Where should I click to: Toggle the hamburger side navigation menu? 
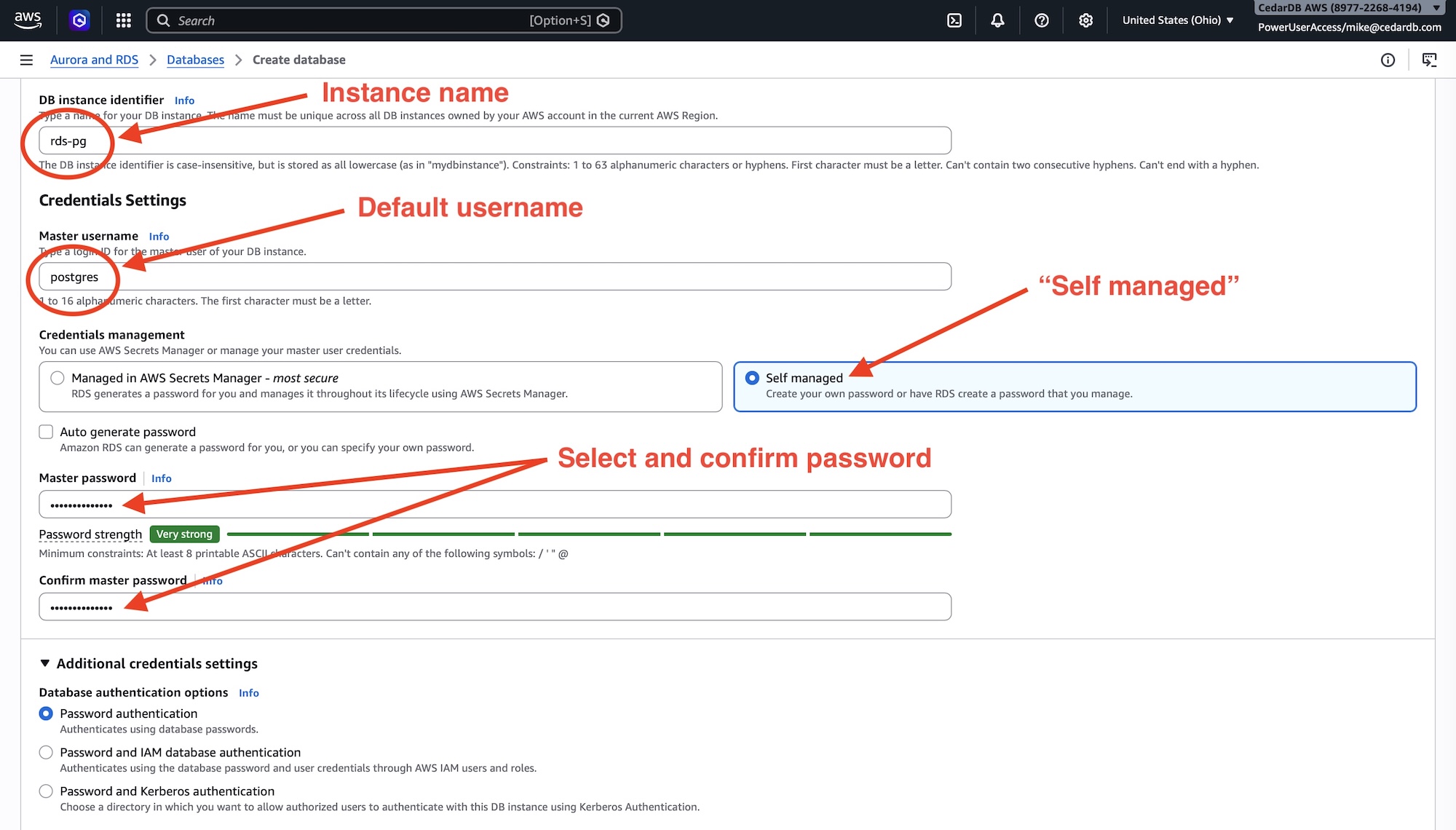(x=26, y=60)
